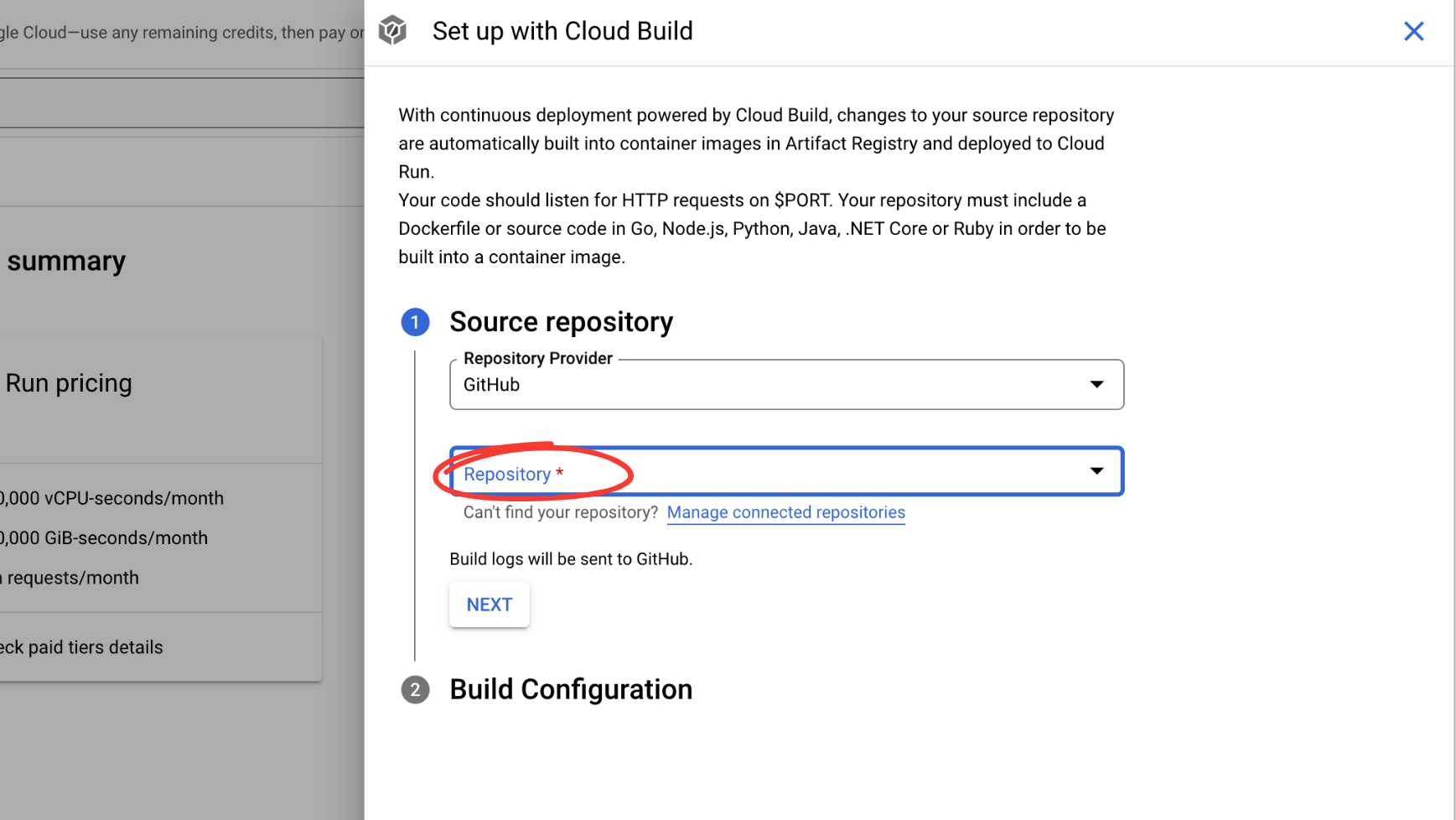Open the Repository dropdown
The width and height of the screenshot is (1456, 820).
[x=786, y=471]
